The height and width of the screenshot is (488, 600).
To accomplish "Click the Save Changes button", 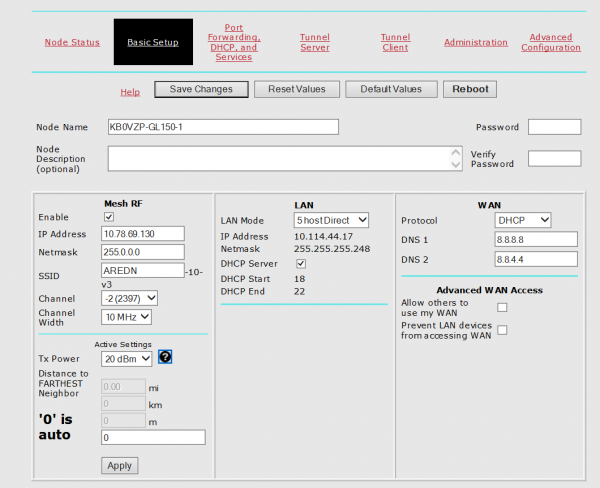I will pyautogui.click(x=201, y=89).
